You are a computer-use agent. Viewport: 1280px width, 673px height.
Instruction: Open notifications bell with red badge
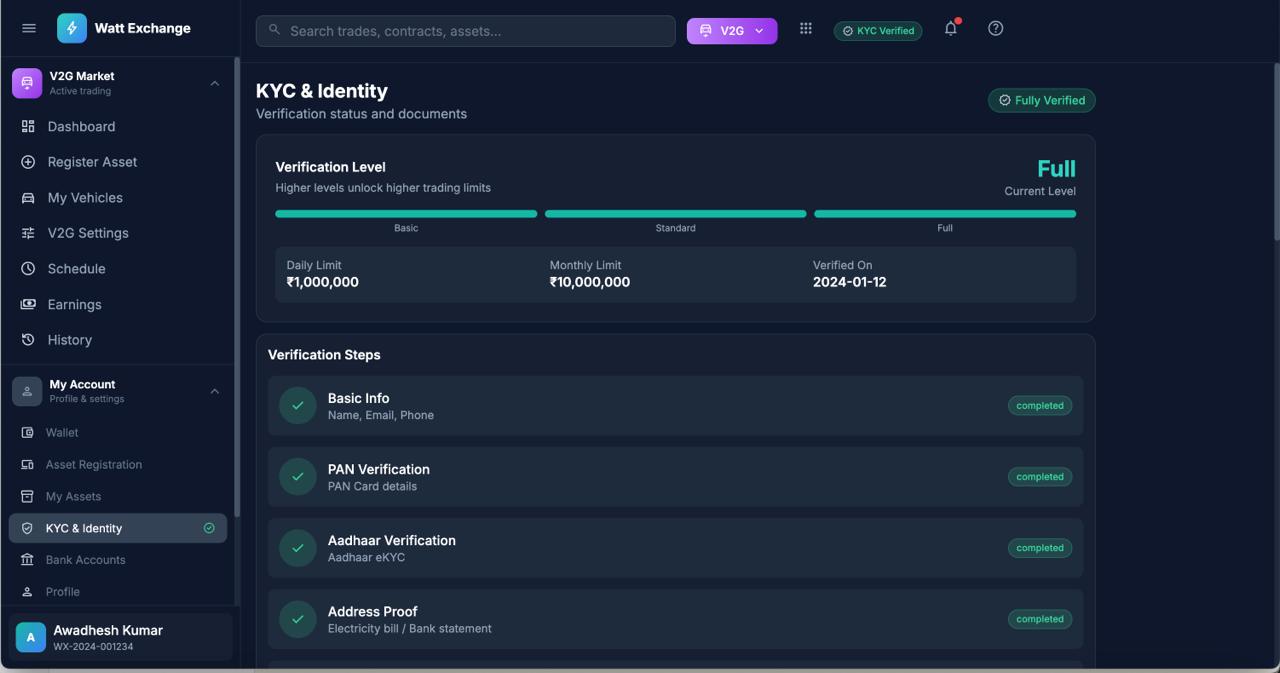950,28
